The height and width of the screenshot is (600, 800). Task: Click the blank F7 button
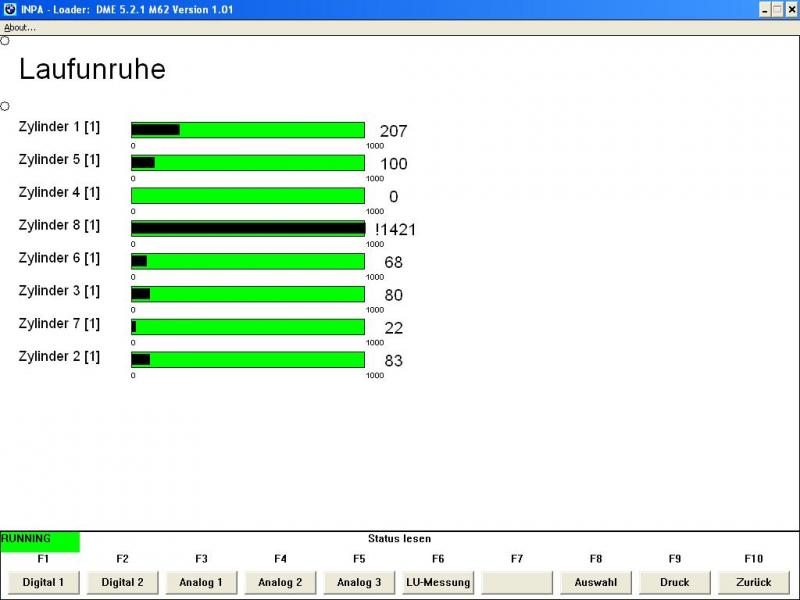pos(517,582)
